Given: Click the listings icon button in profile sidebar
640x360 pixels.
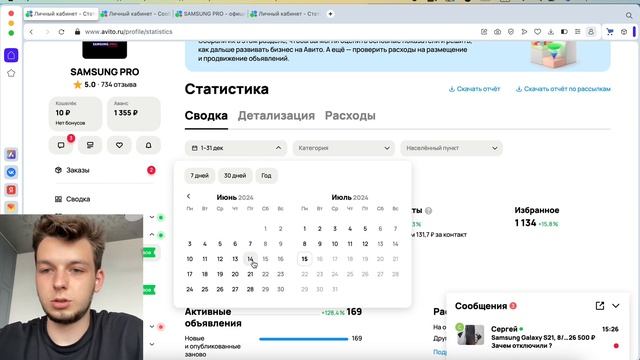Looking at the screenshot, I should tap(90, 145).
